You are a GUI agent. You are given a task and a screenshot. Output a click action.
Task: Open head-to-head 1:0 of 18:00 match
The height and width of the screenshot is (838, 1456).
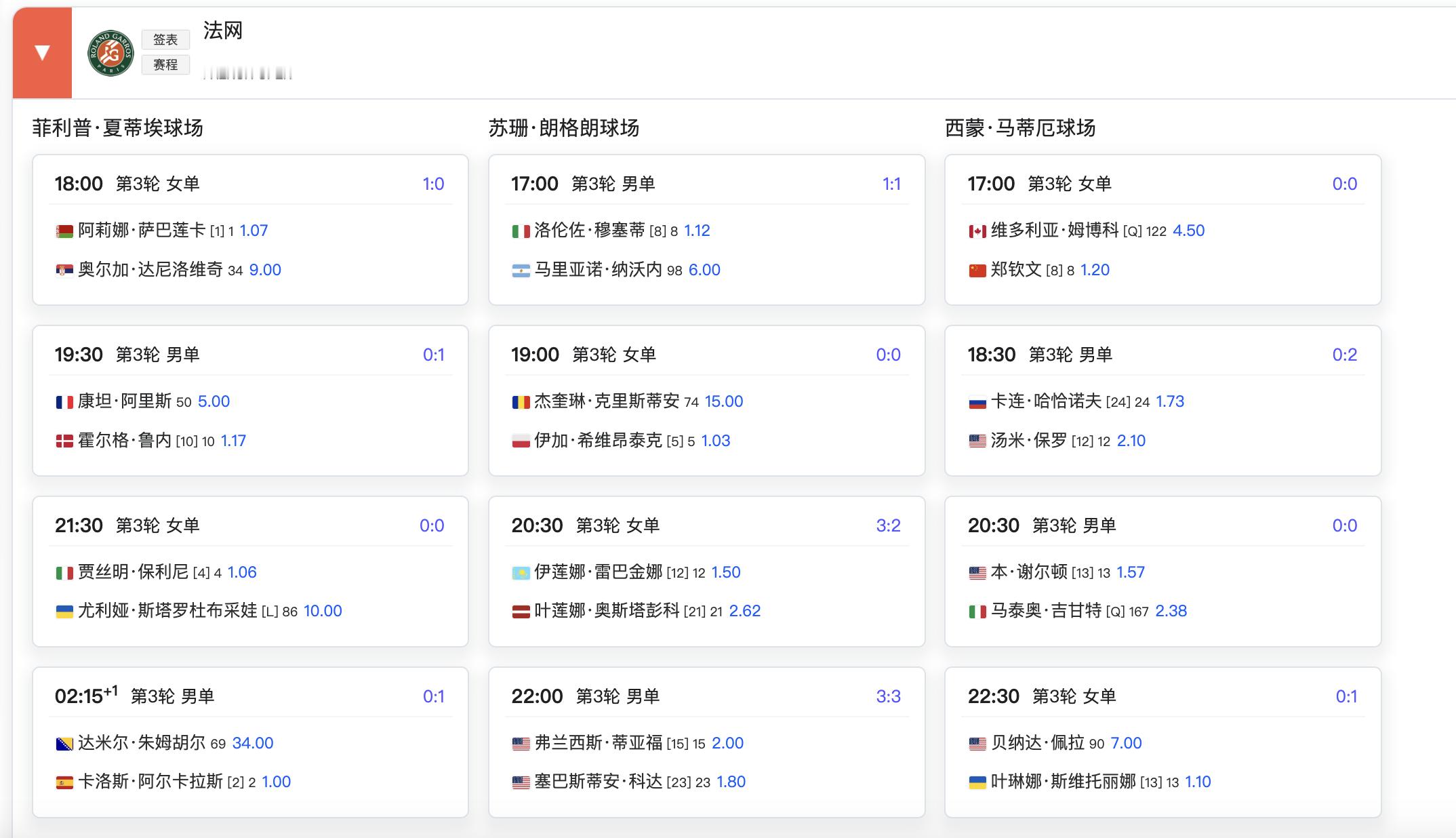(x=433, y=184)
